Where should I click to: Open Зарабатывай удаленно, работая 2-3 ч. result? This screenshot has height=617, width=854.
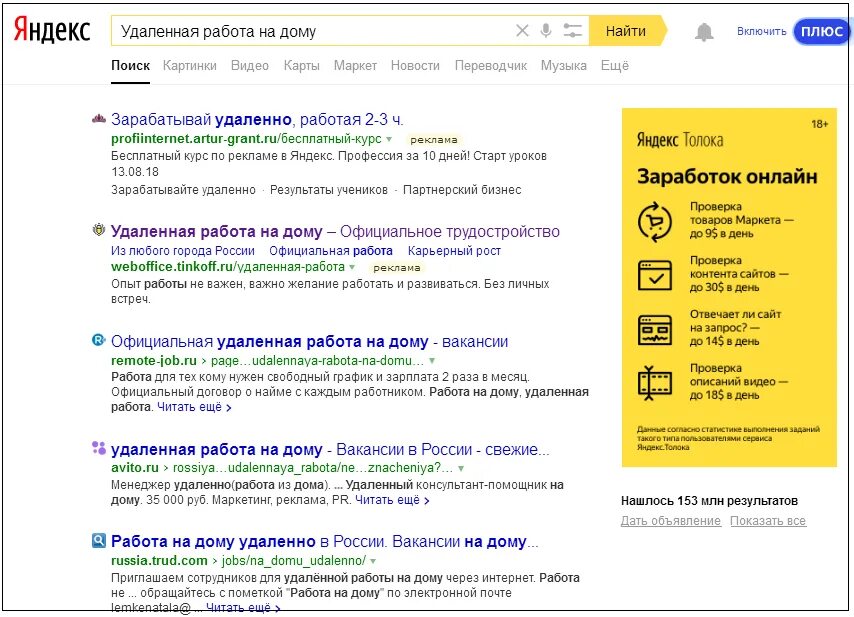[x=257, y=119]
